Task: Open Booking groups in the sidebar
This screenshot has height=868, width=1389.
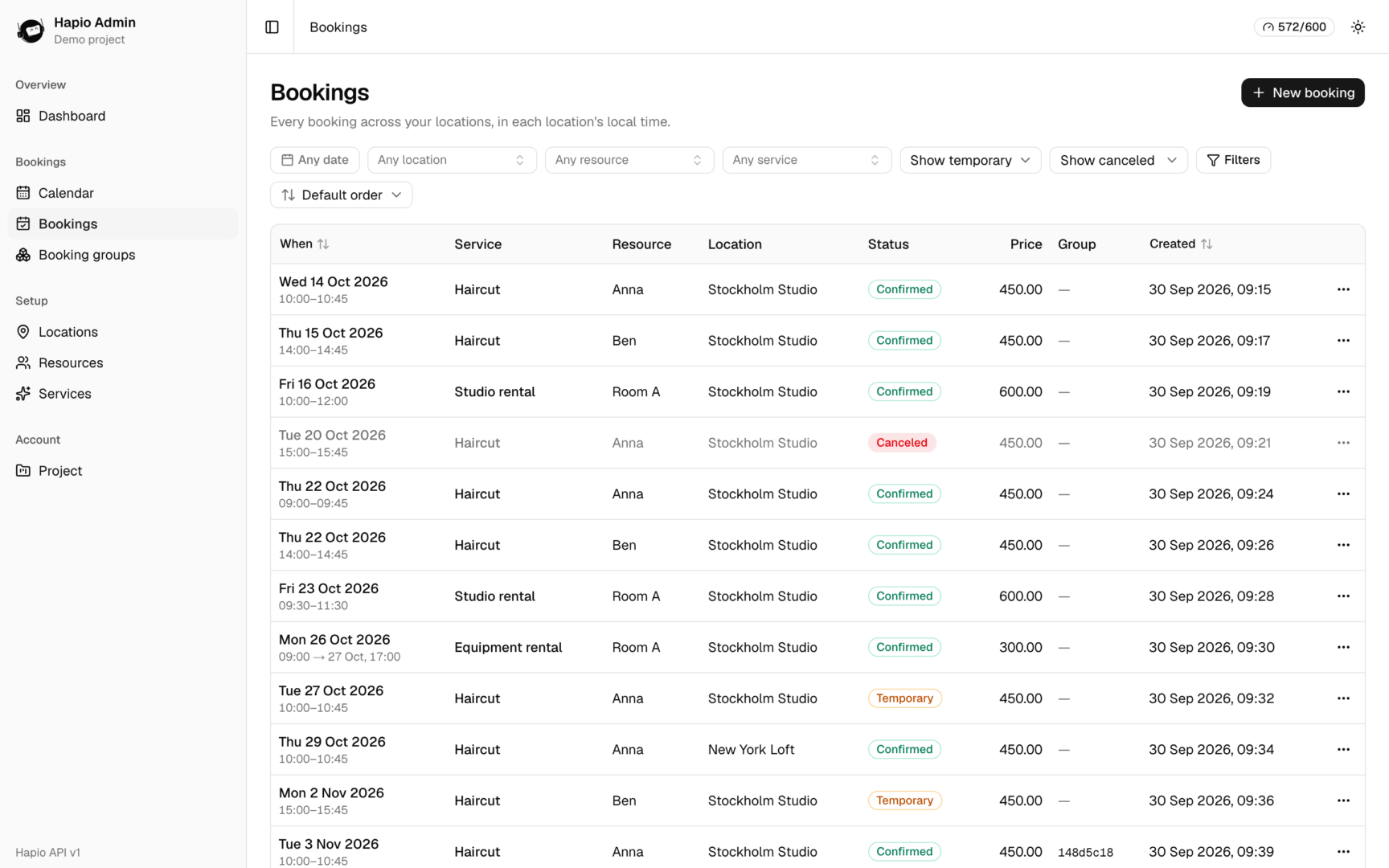Action: point(123,255)
